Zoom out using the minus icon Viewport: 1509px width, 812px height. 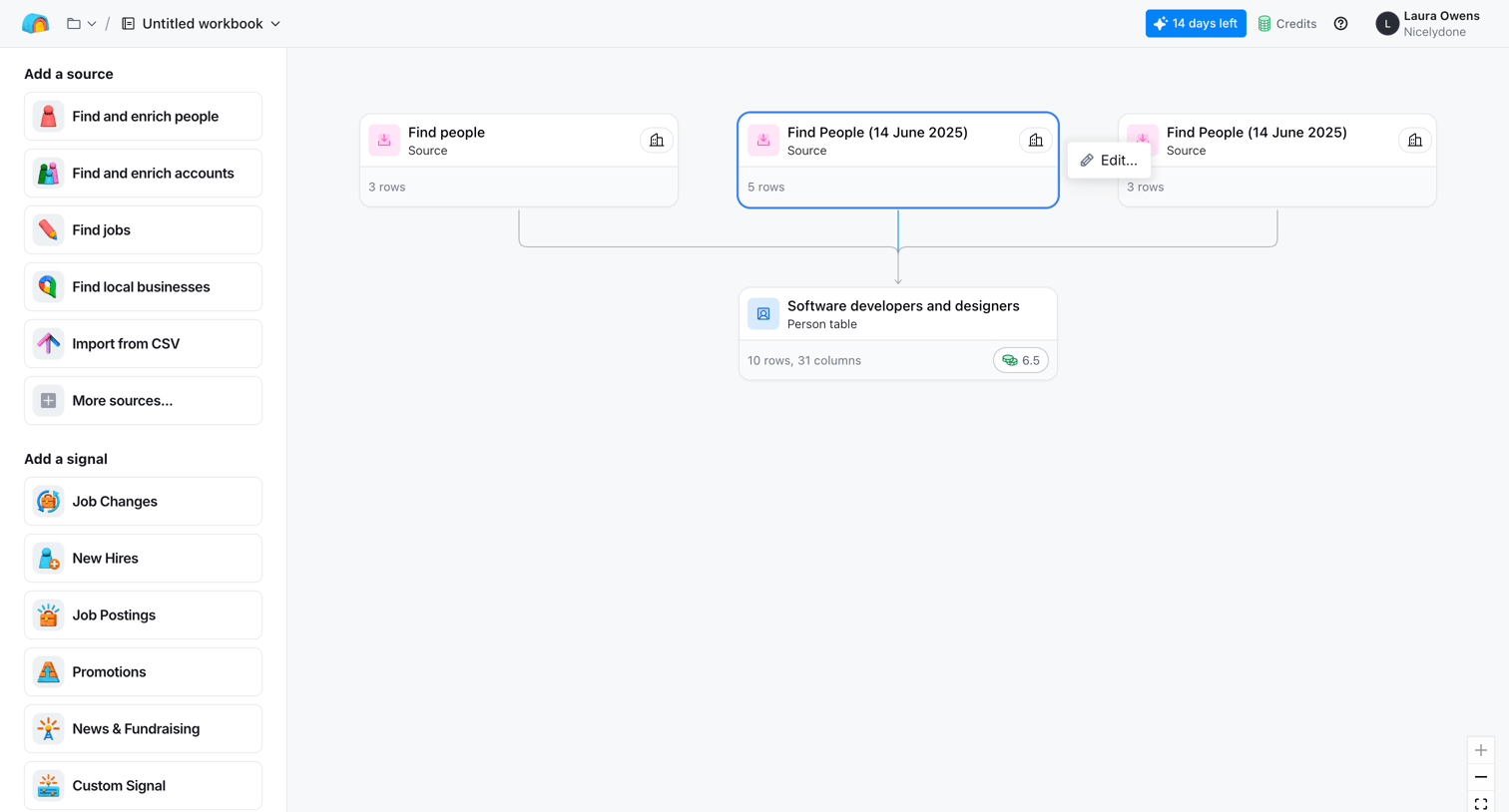click(x=1481, y=777)
